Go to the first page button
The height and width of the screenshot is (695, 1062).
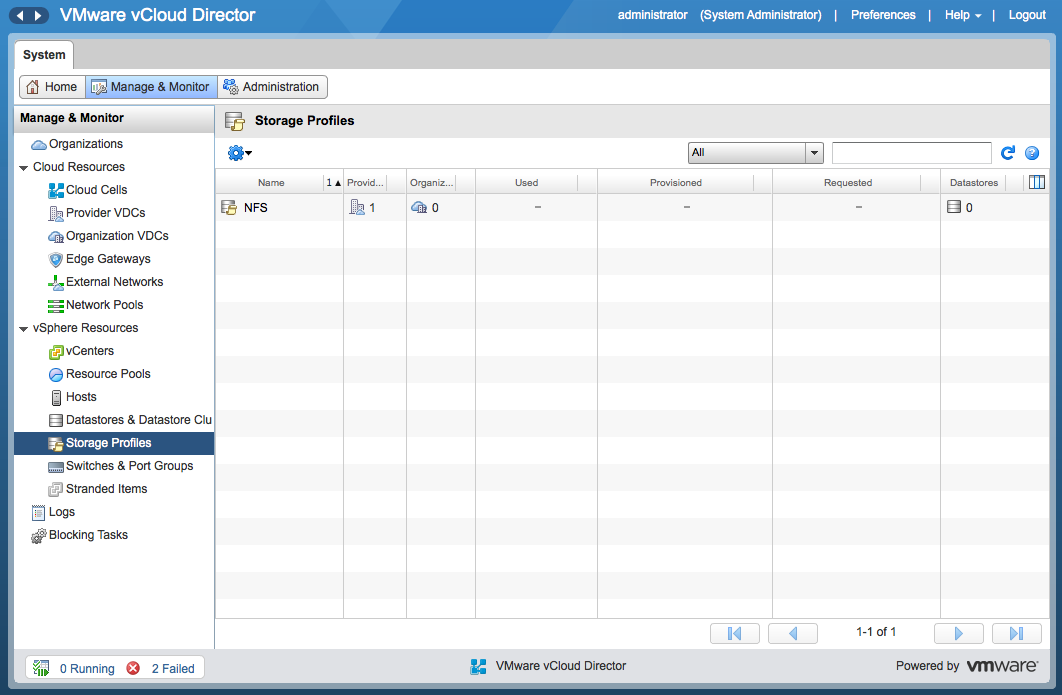735,633
